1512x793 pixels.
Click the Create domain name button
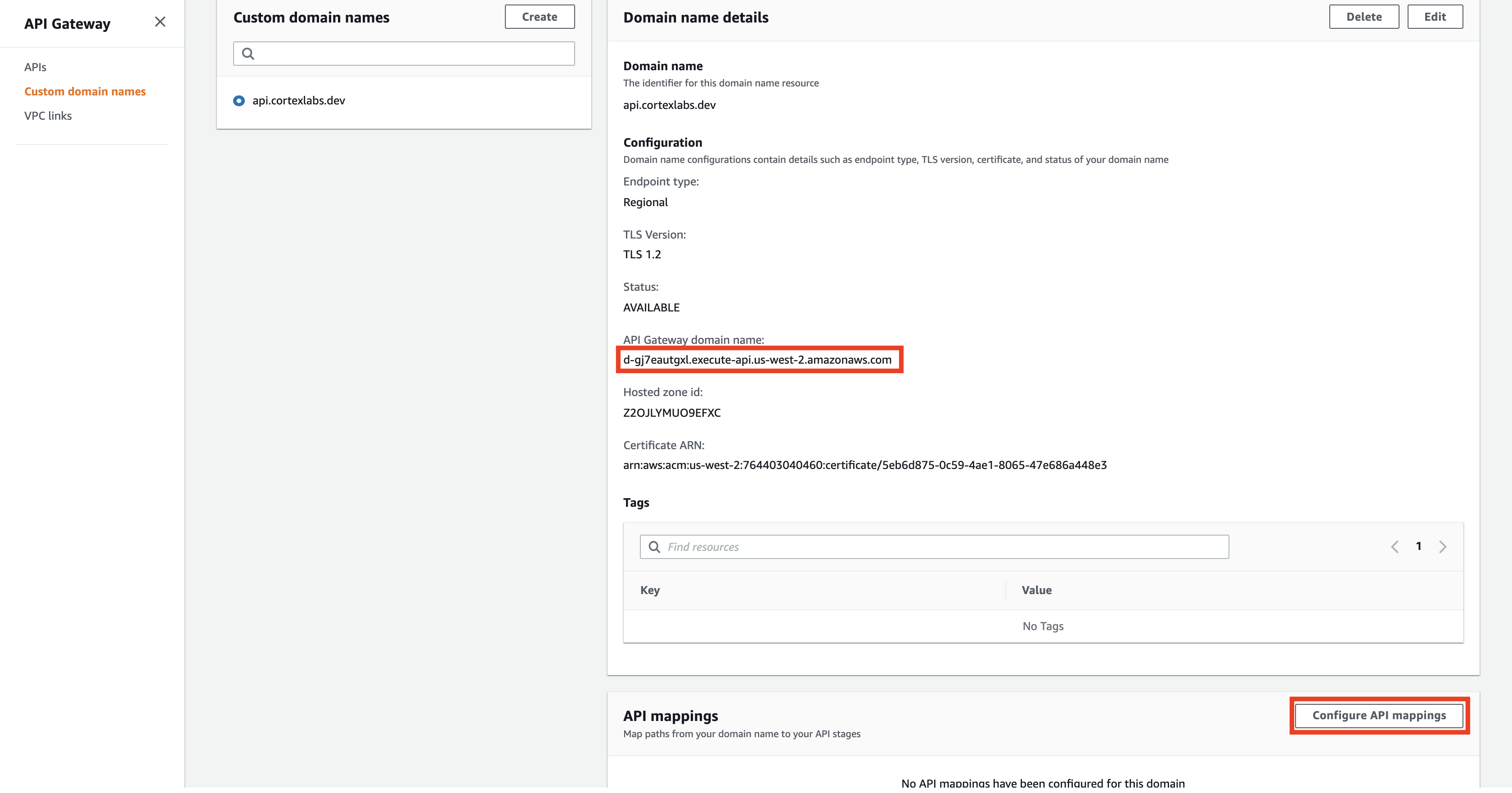[539, 17]
